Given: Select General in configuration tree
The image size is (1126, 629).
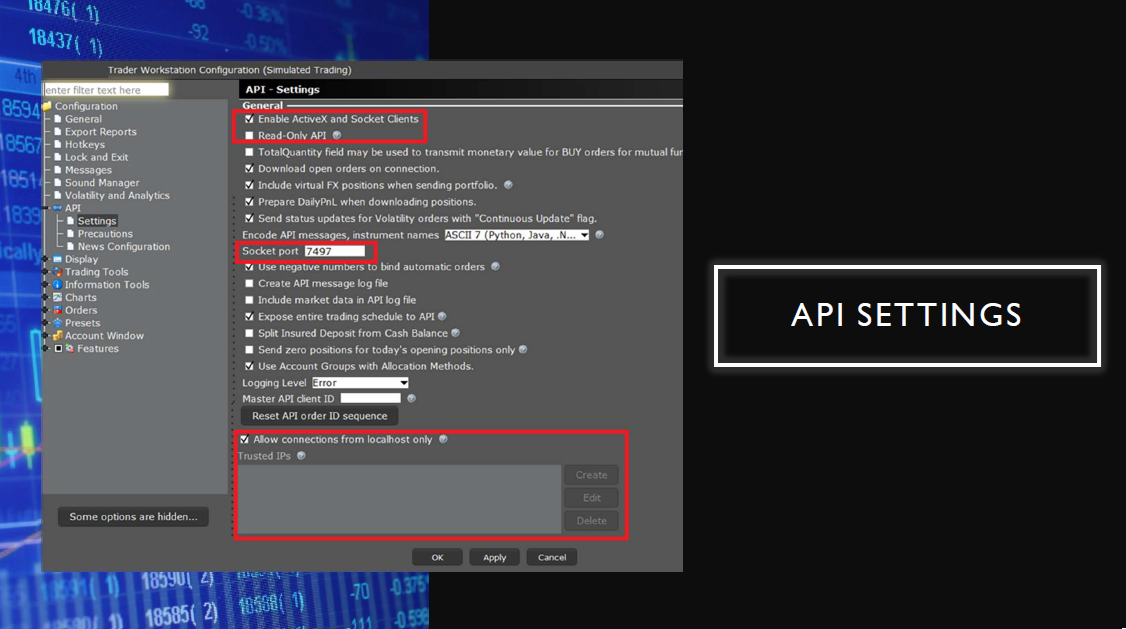Looking at the screenshot, I should tap(83, 119).
